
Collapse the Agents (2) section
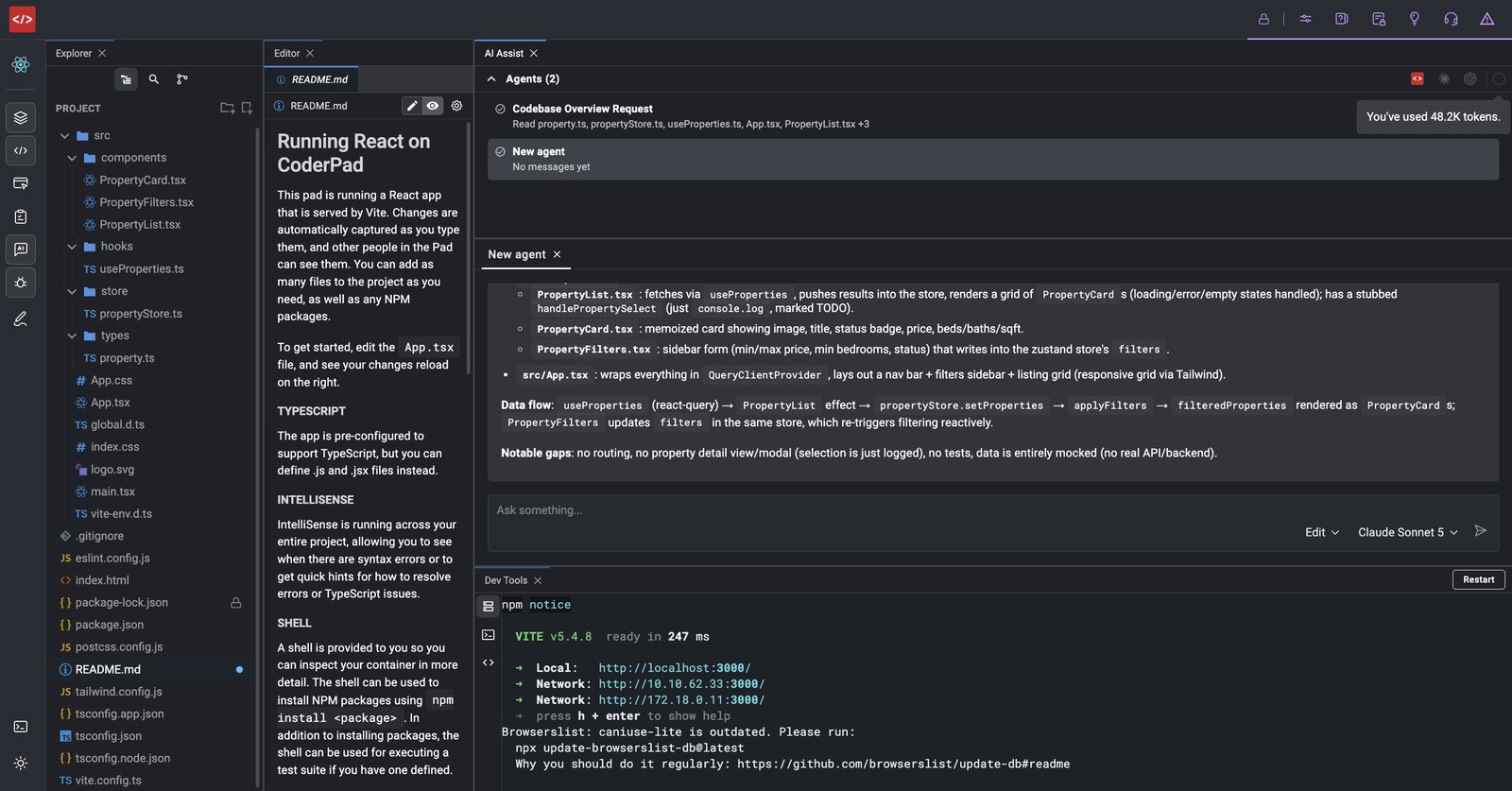pos(491,79)
